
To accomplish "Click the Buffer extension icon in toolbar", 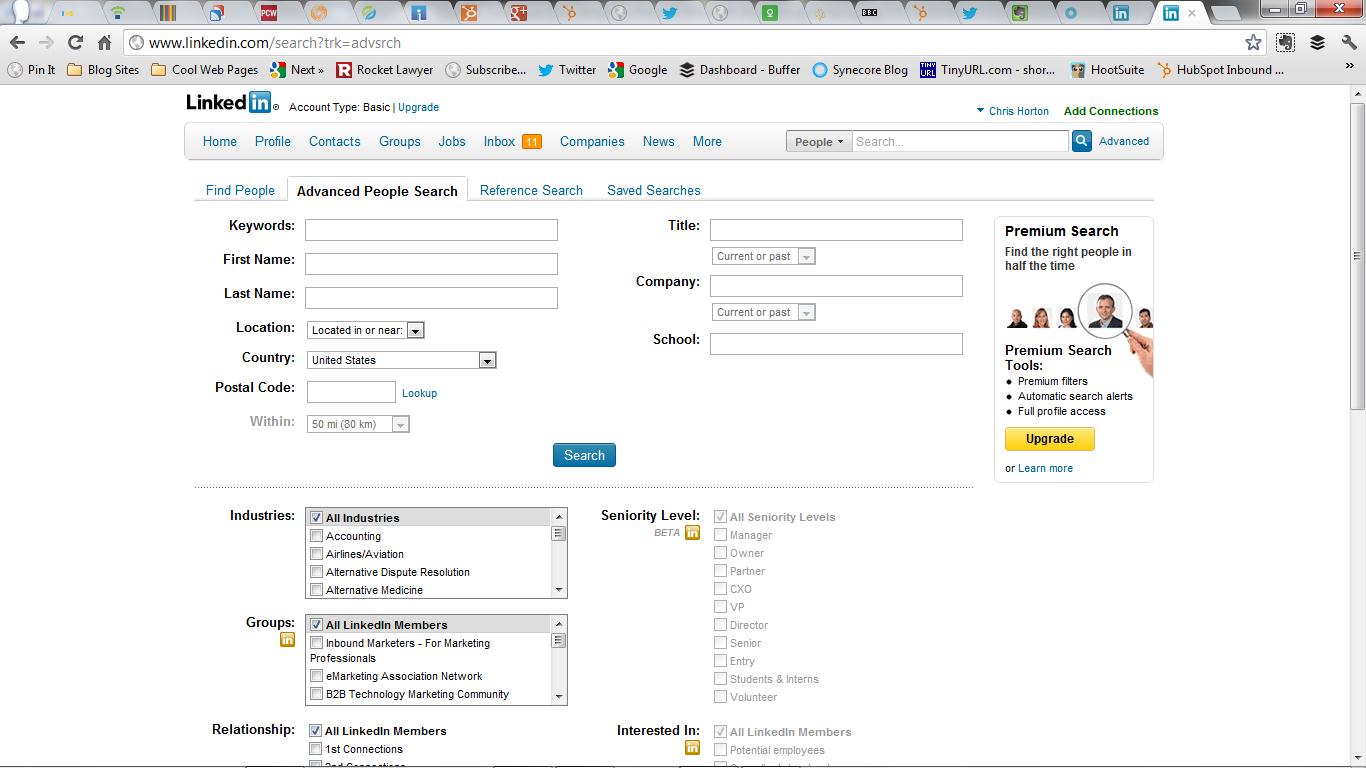I will click(x=1317, y=43).
